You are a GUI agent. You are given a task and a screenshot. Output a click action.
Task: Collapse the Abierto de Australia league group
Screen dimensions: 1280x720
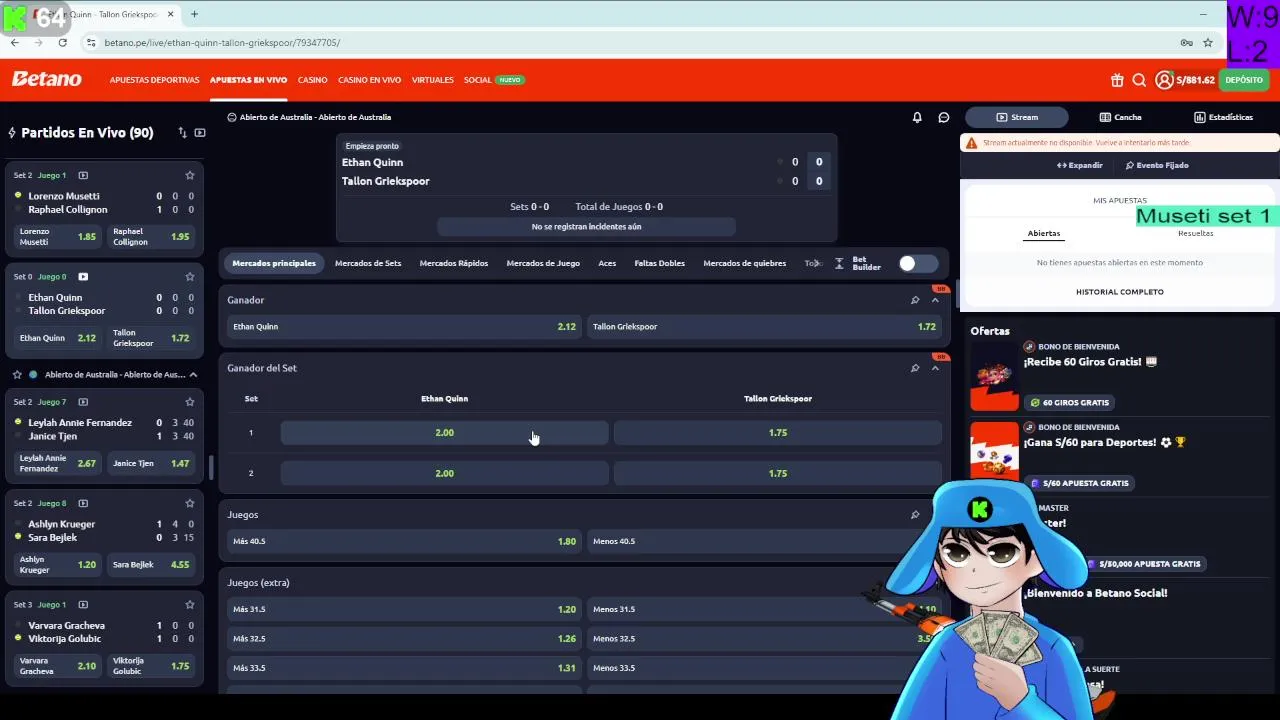point(193,375)
